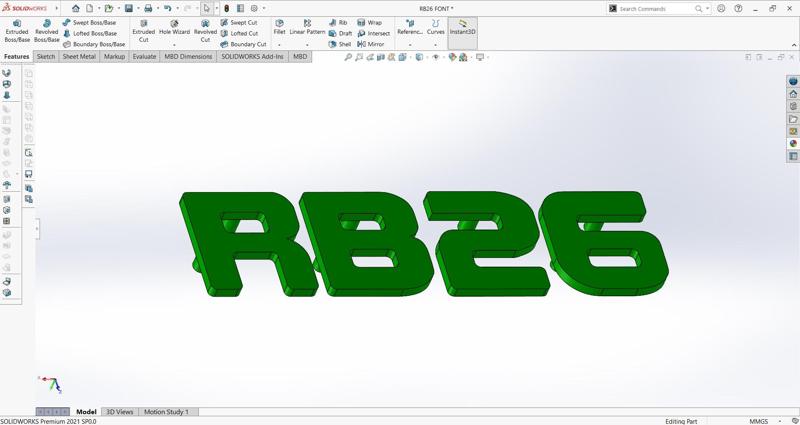This screenshot has height=425, width=800.
Task: Toggle the Instant3D button
Action: pyautogui.click(x=463, y=31)
